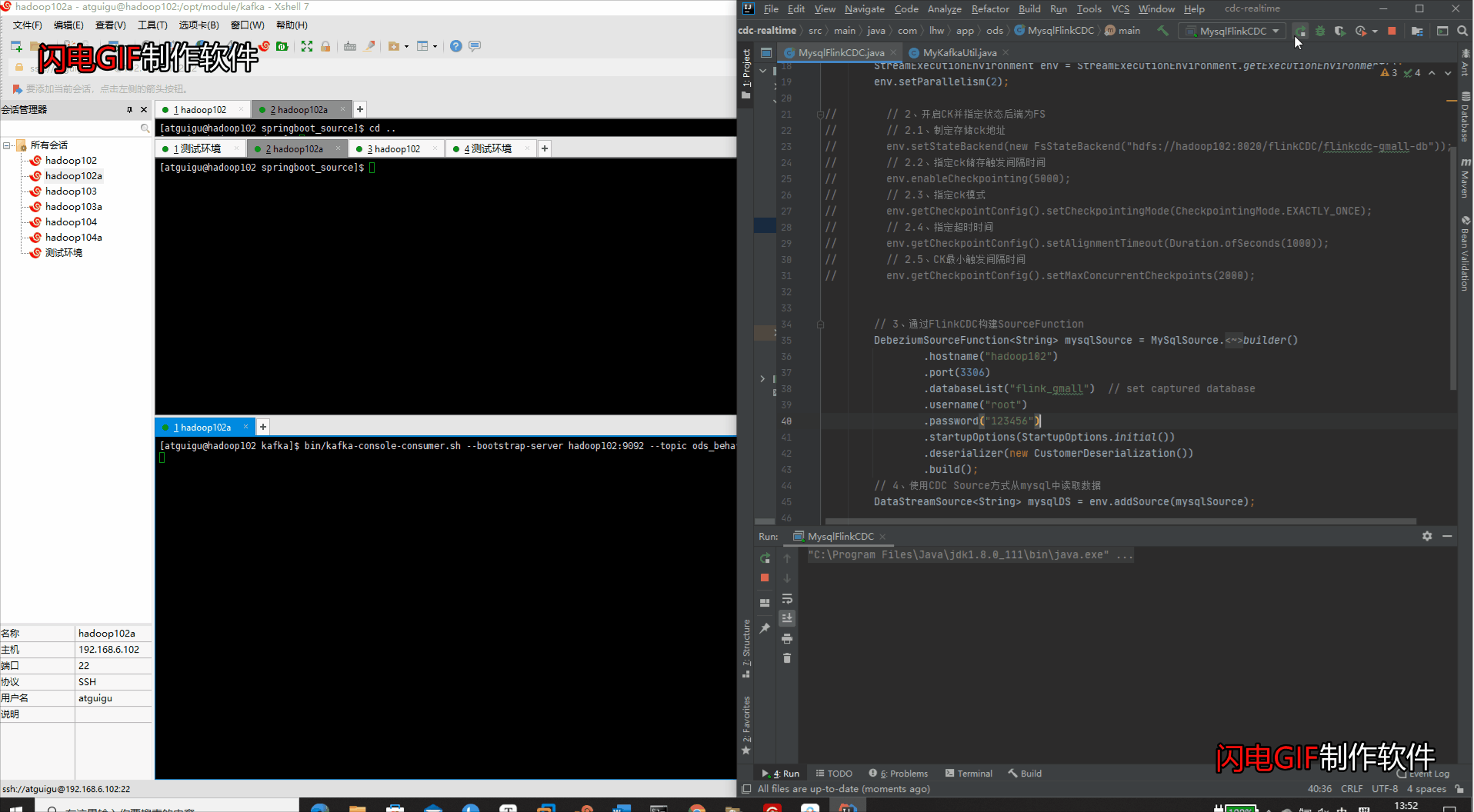Open the Terminal tool window button
This screenshot has height=812, width=1474.
(x=969, y=774)
